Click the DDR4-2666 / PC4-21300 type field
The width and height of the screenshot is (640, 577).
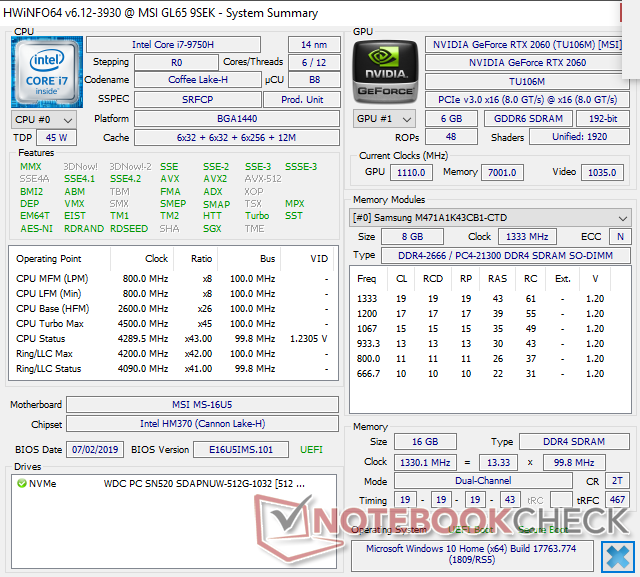[506, 255]
